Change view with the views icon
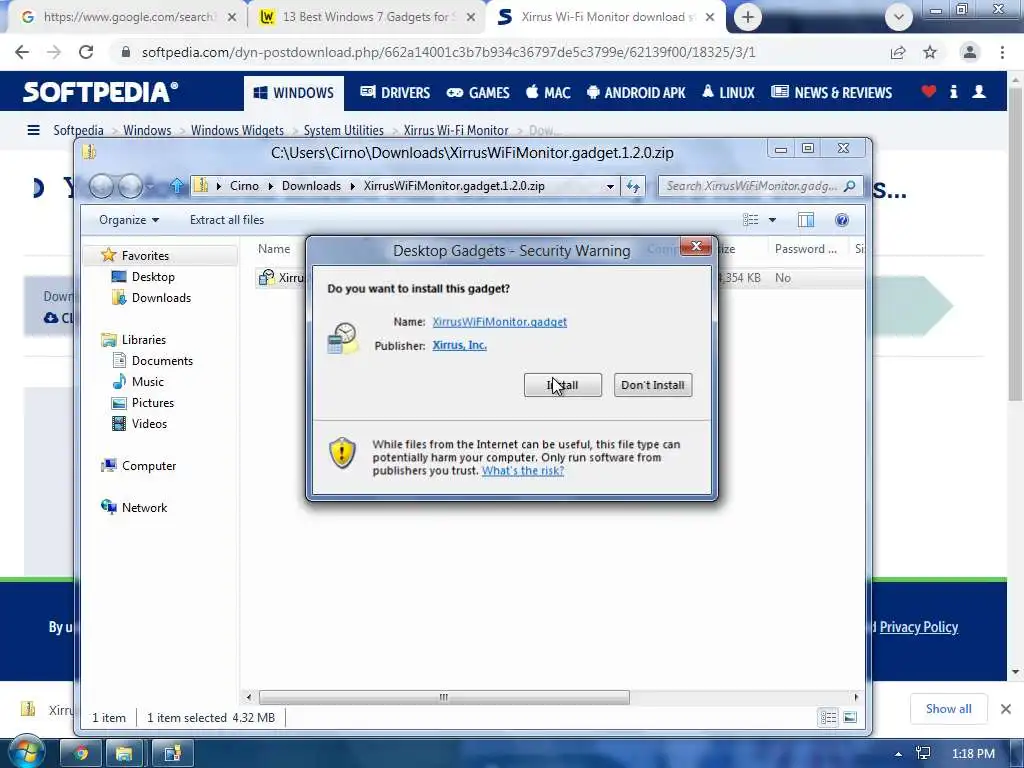The width and height of the screenshot is (1024, 768). coord(750,219)
